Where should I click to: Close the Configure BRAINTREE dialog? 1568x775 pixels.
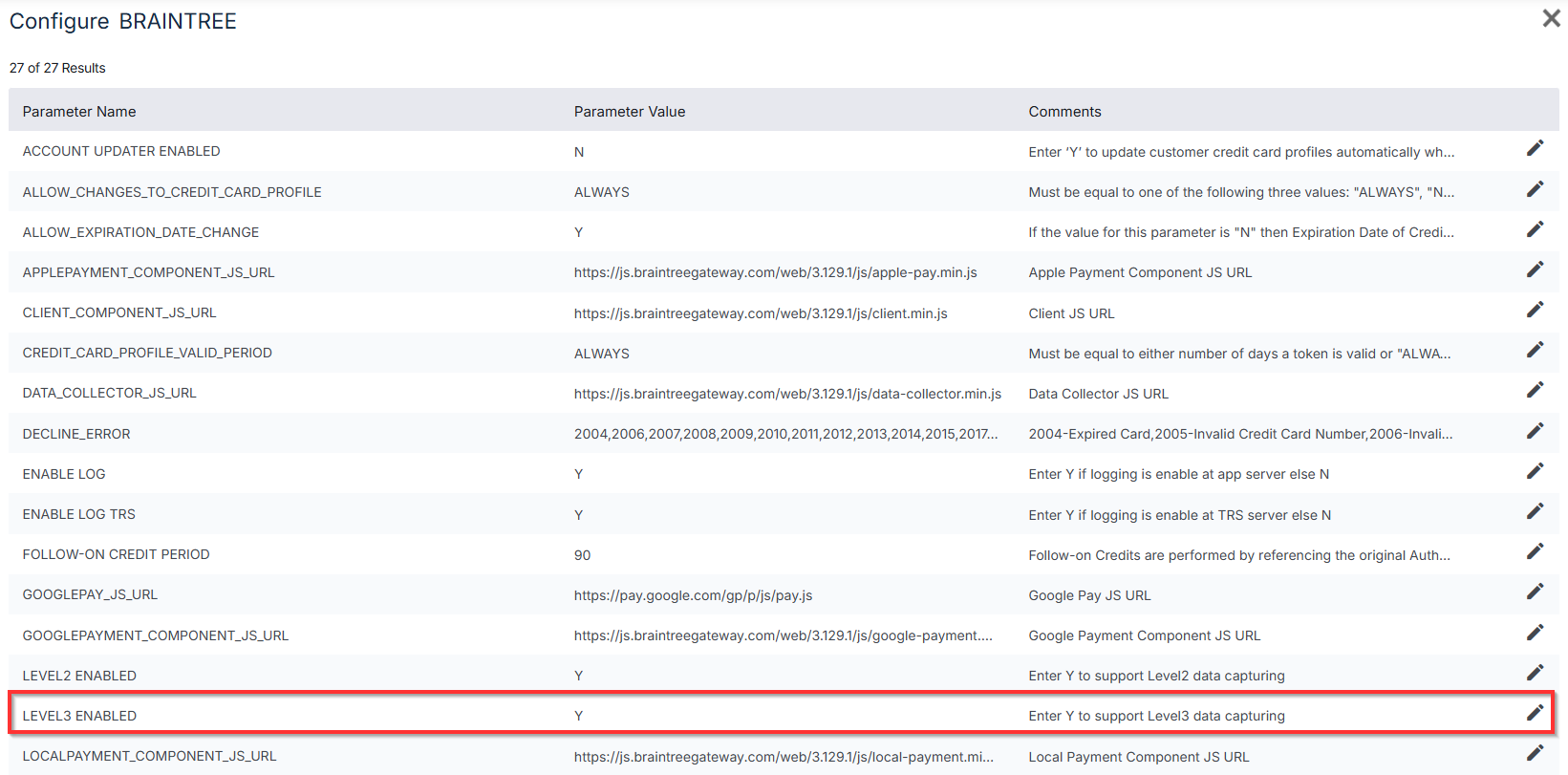(x=1551, y=18)
